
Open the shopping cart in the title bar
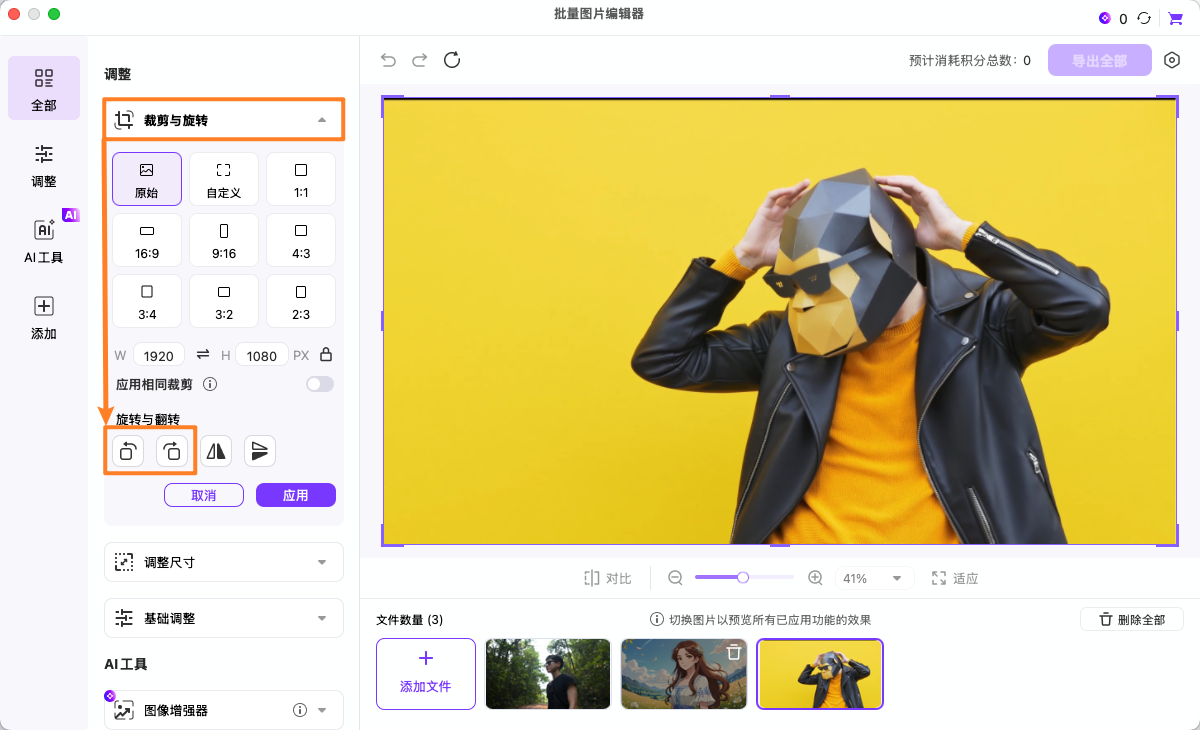(1175, 17)
